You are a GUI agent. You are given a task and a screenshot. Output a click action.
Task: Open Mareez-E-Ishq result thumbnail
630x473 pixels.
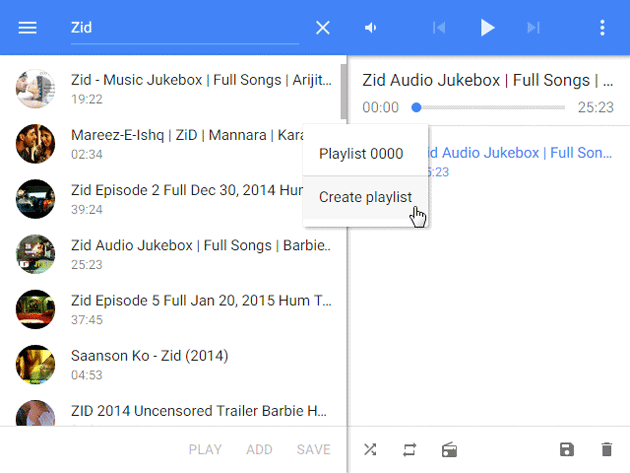[35, 144]
